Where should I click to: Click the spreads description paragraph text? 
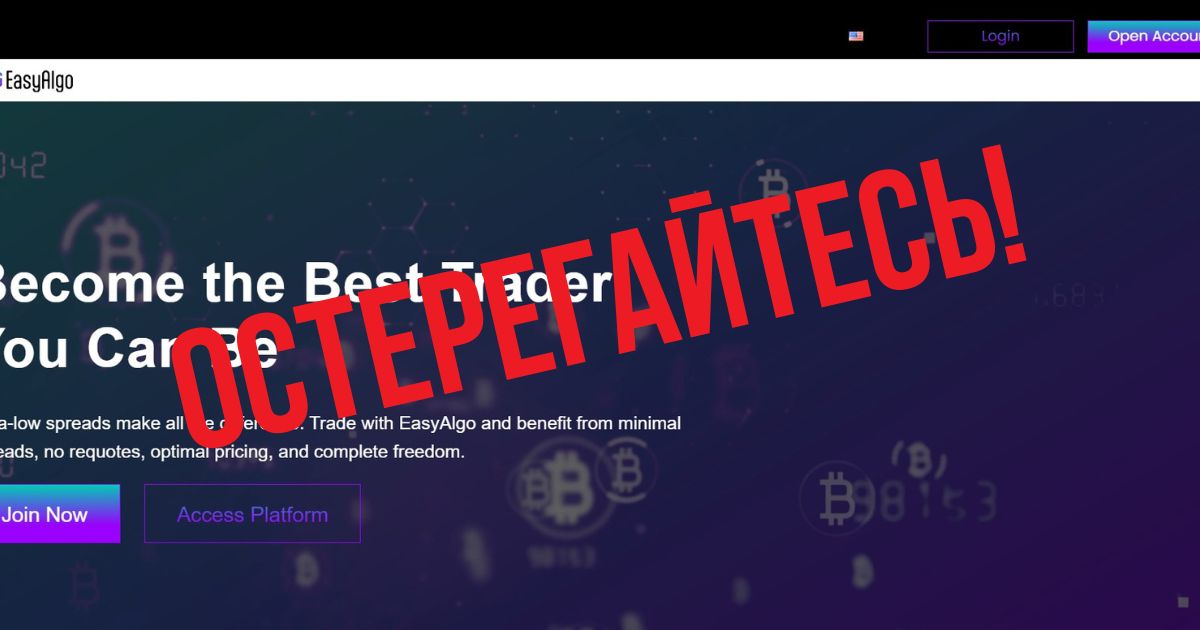click(340, 437)
